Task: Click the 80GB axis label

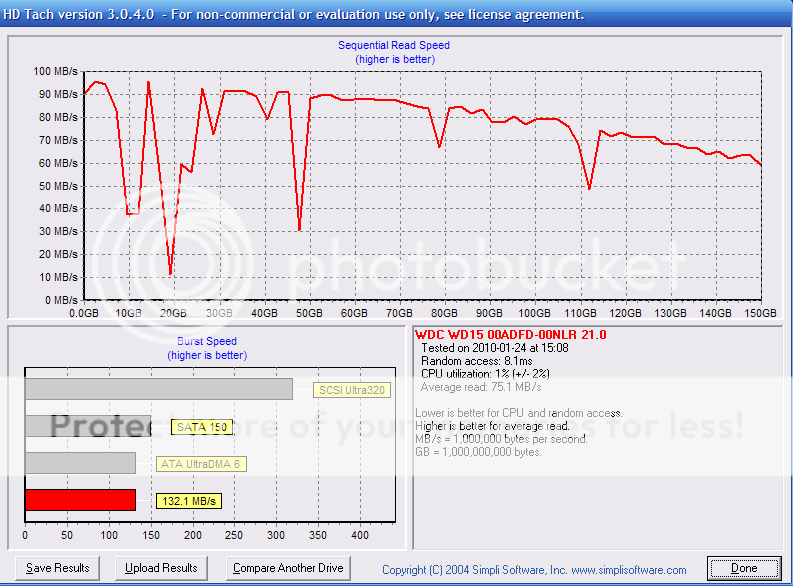Action: point(444,313)
